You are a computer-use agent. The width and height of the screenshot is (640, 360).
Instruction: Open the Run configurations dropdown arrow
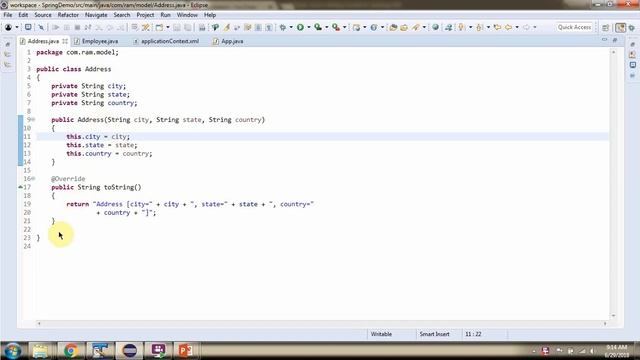pyautogui.click(x=309, y=27)
